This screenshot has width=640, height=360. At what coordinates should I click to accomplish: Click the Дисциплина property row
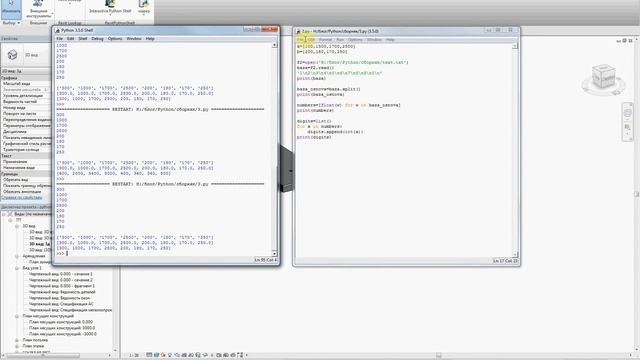tap(26, 131)
